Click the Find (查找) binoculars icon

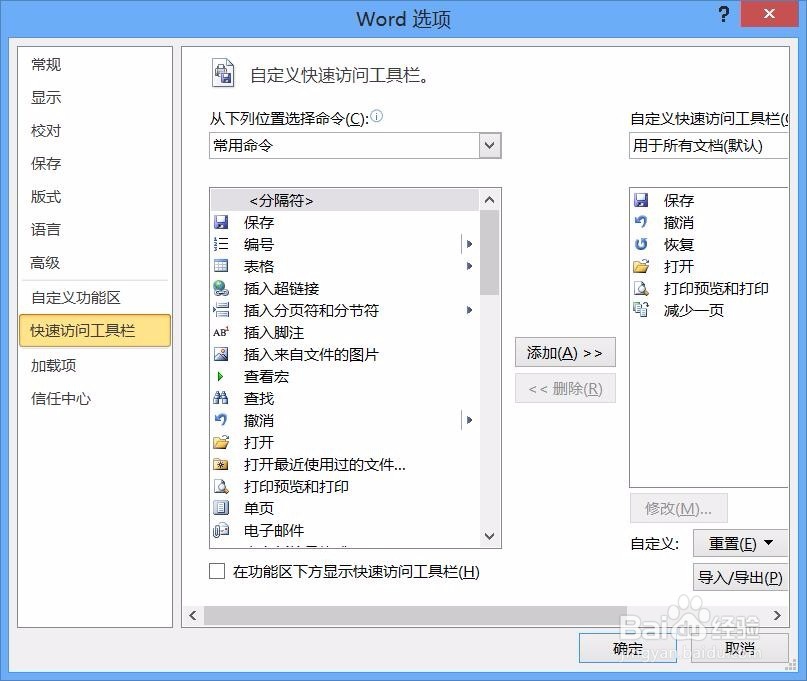pos(221,398)
